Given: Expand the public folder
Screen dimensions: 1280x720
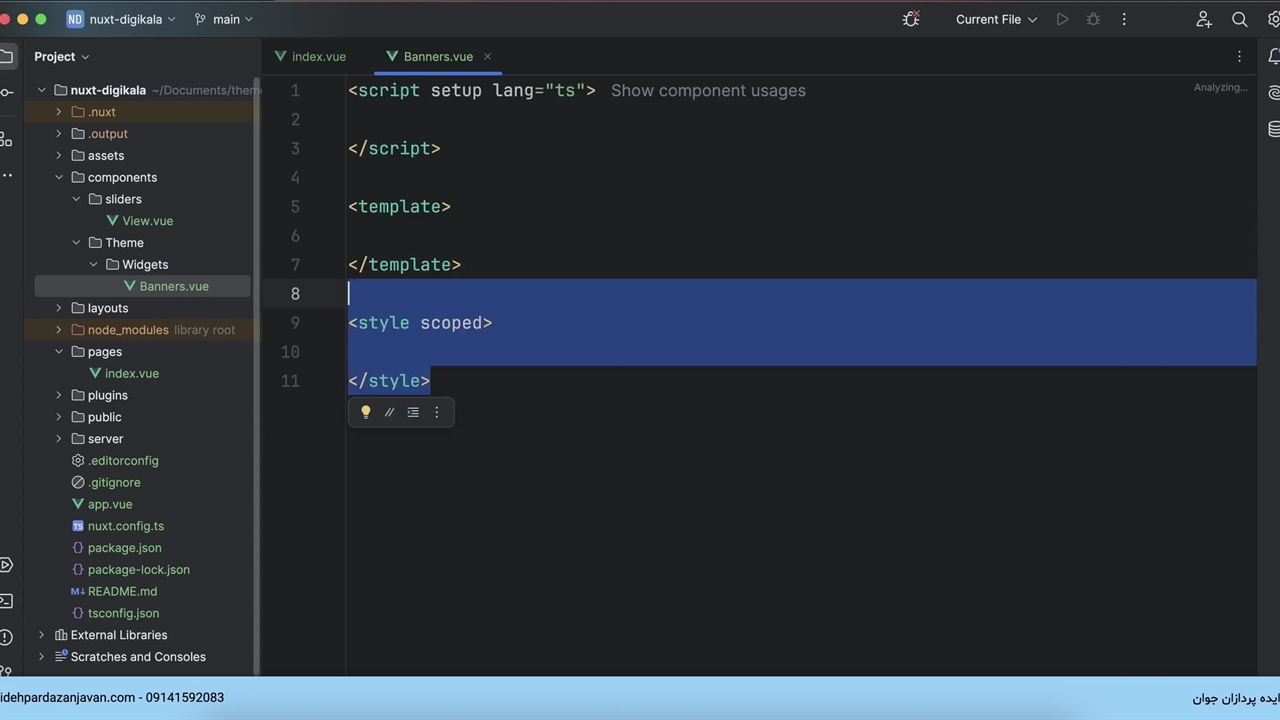Looking at the screenshot, I should 58,417.
